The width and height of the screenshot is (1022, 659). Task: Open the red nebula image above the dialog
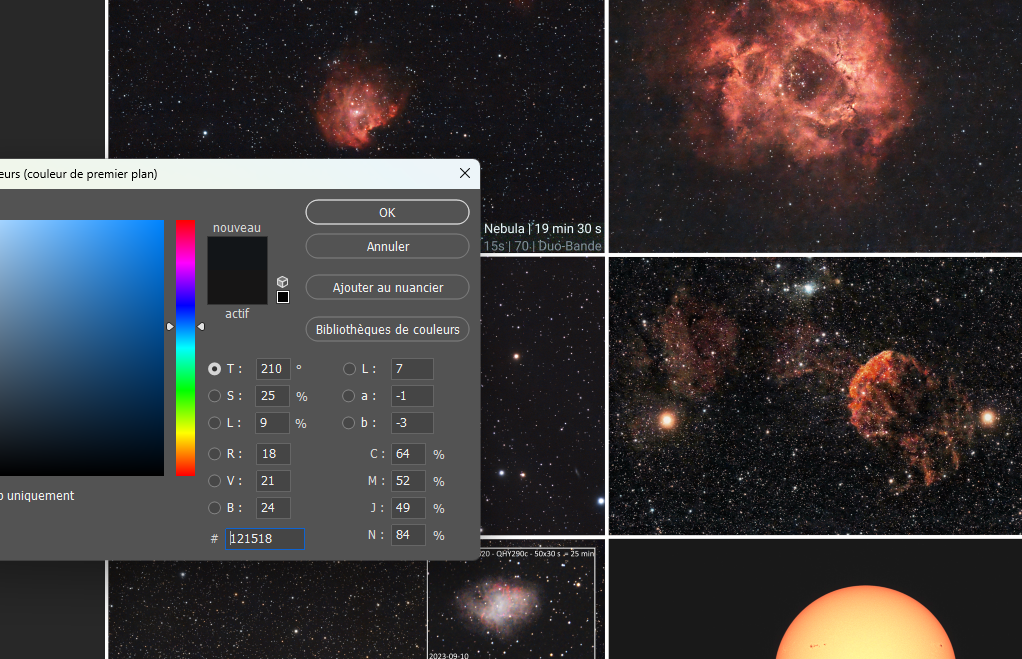(357, 78)
